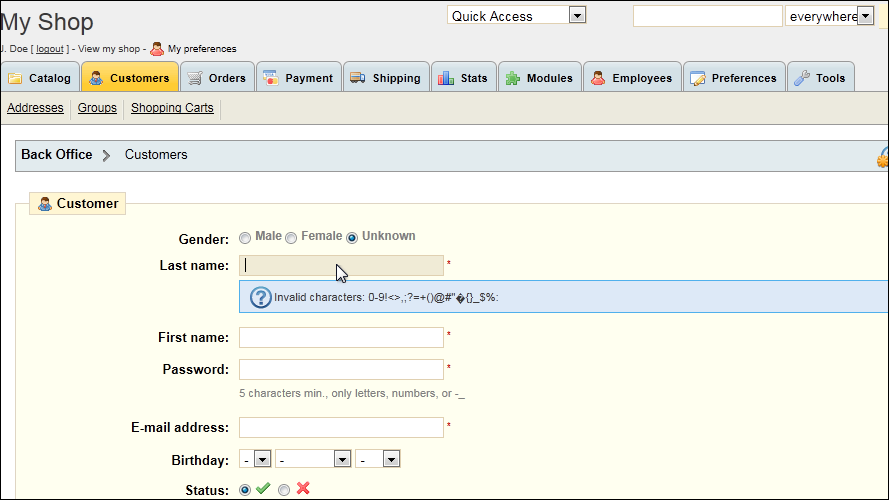Click the Payment credit card icon

270,78
